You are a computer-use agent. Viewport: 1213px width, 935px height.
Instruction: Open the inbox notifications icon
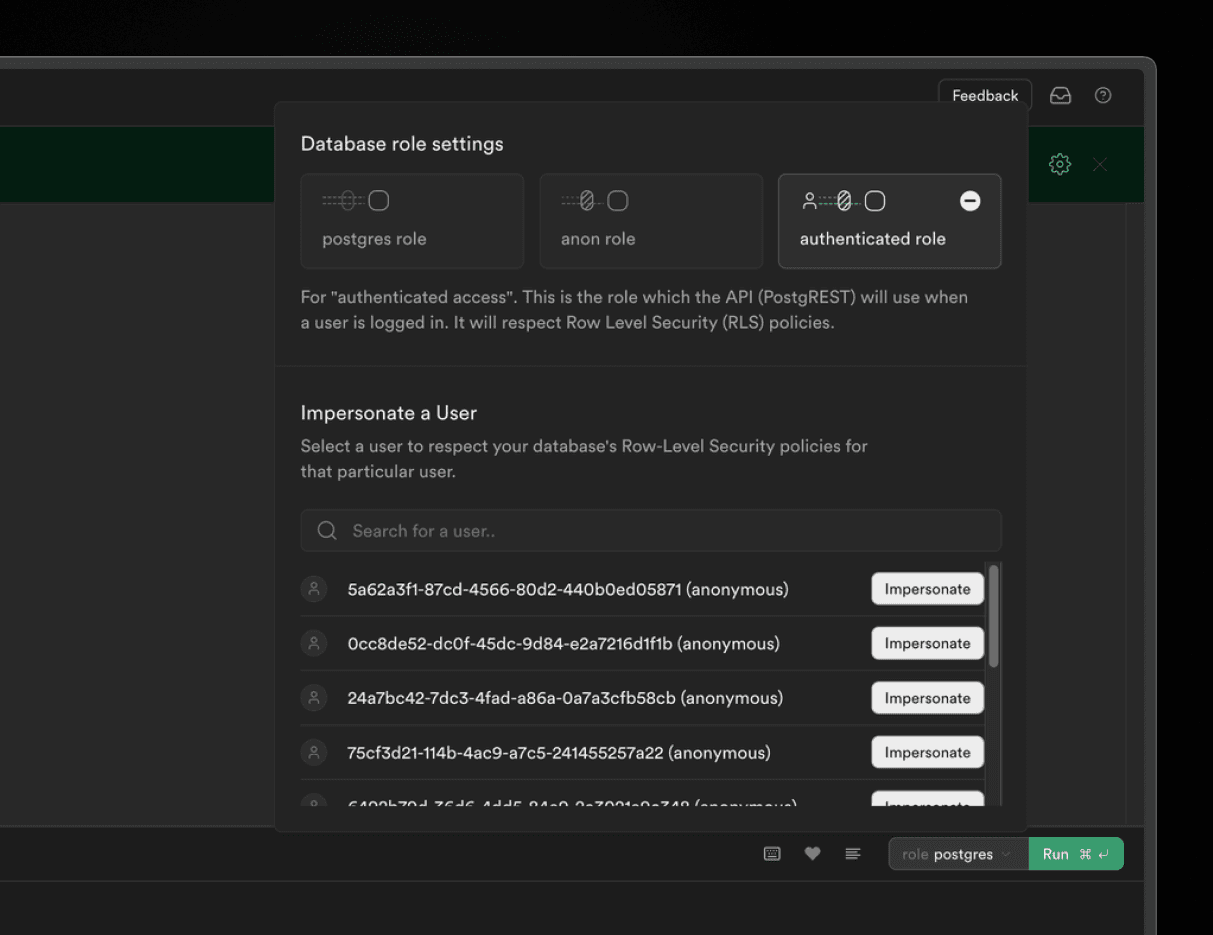pyautogui.click(x=1060, y=96)
